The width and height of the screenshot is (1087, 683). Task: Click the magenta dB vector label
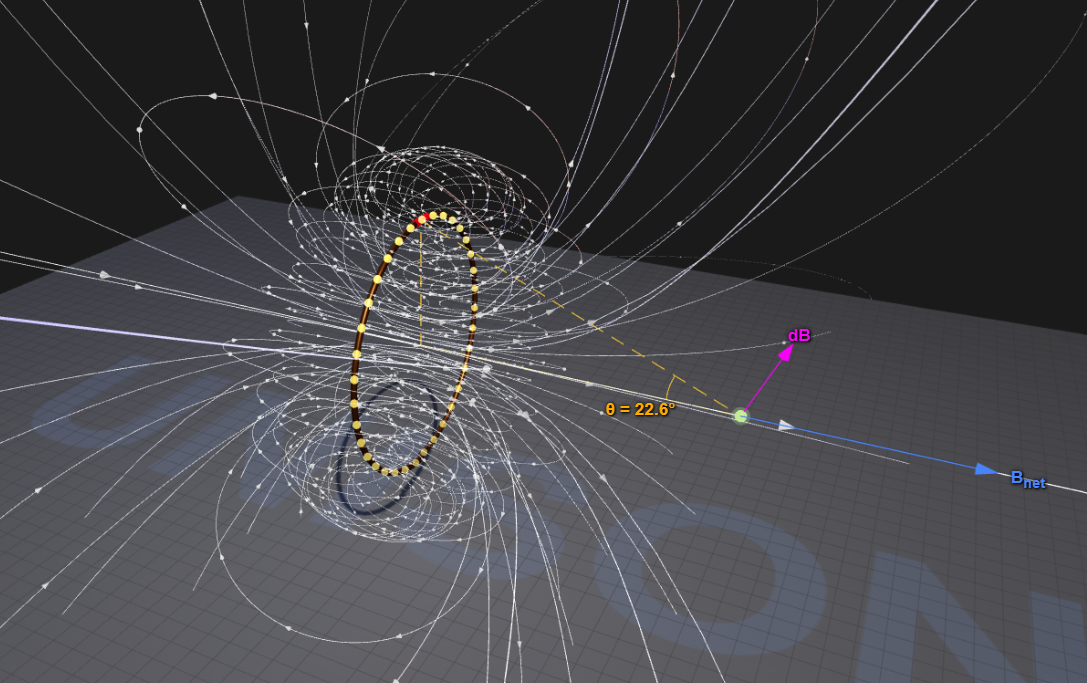(799, 336)
